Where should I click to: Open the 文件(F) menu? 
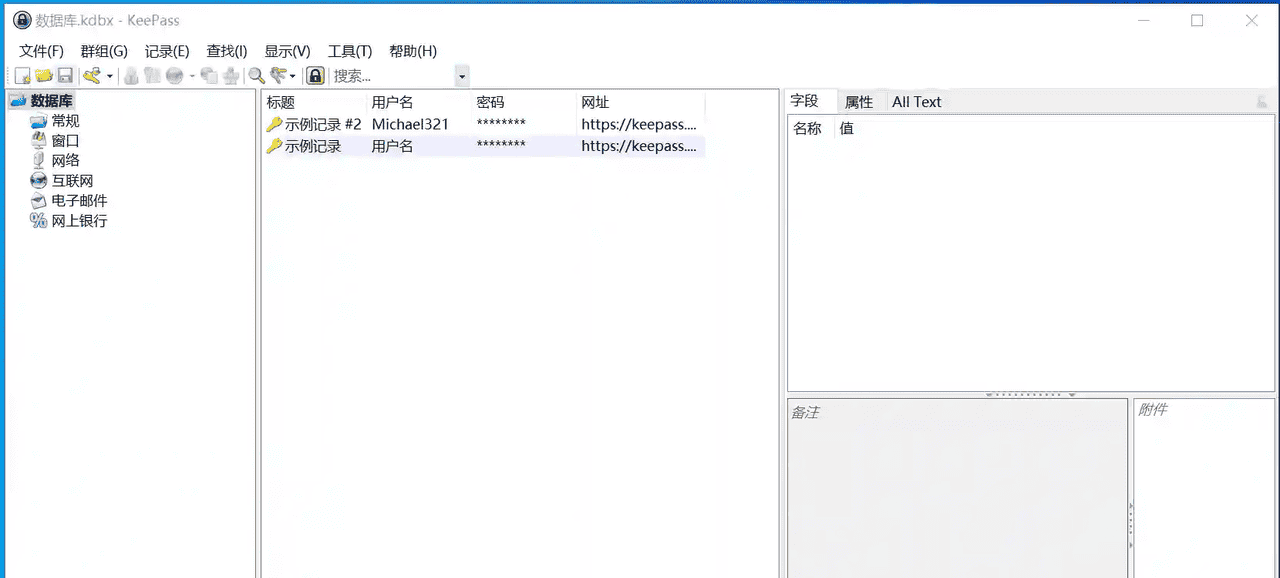pyautogui.click(x=39, y=51)
